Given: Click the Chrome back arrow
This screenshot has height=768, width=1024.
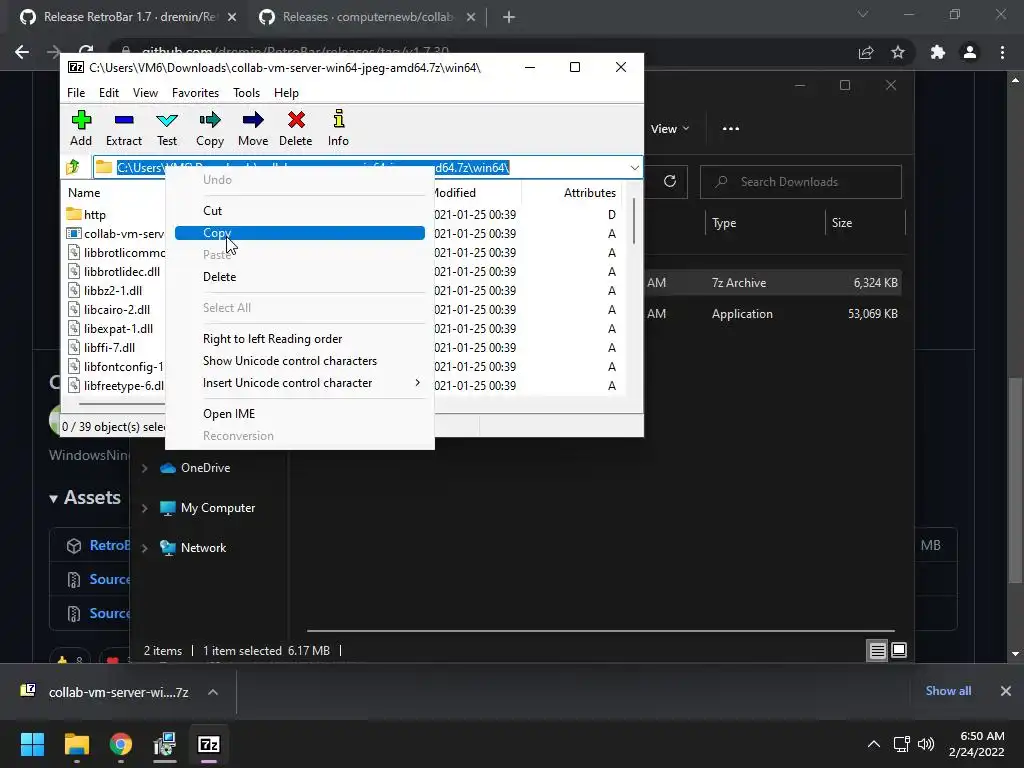Looking at the screenshot, I should coord(22,52).
